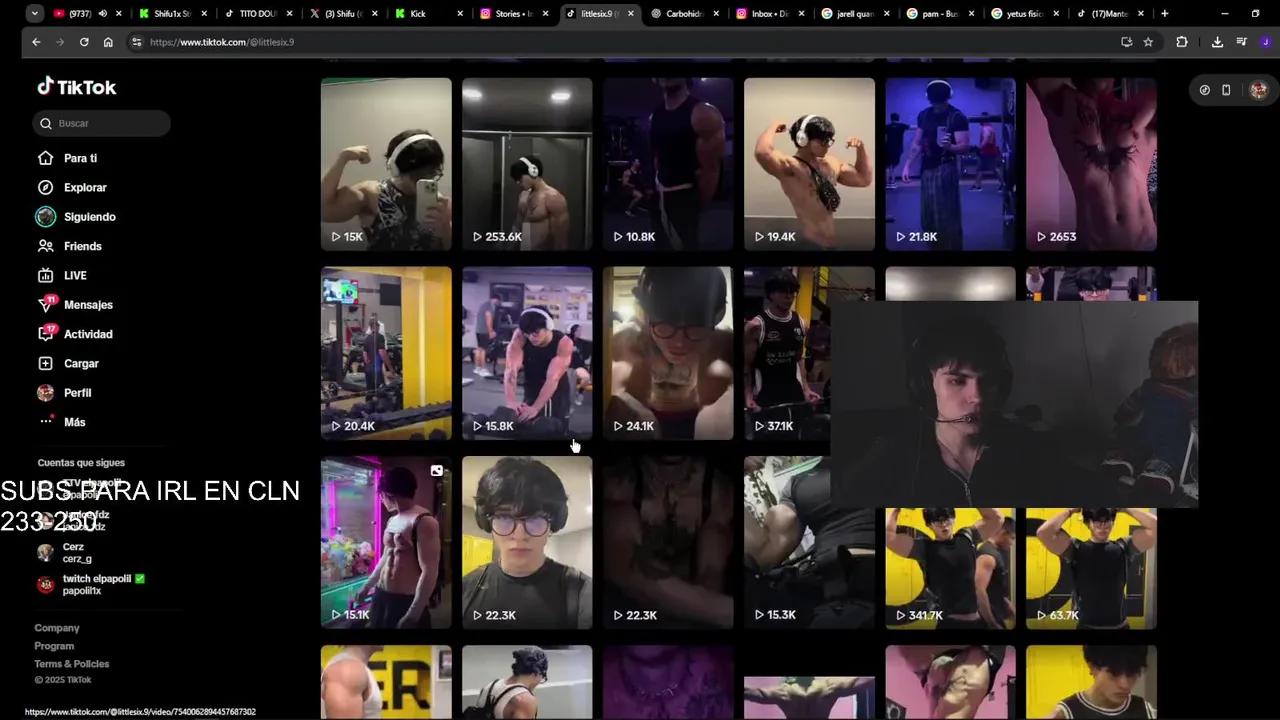
Task: Open the Terms & Policies footer link
Action: point(72,664)
